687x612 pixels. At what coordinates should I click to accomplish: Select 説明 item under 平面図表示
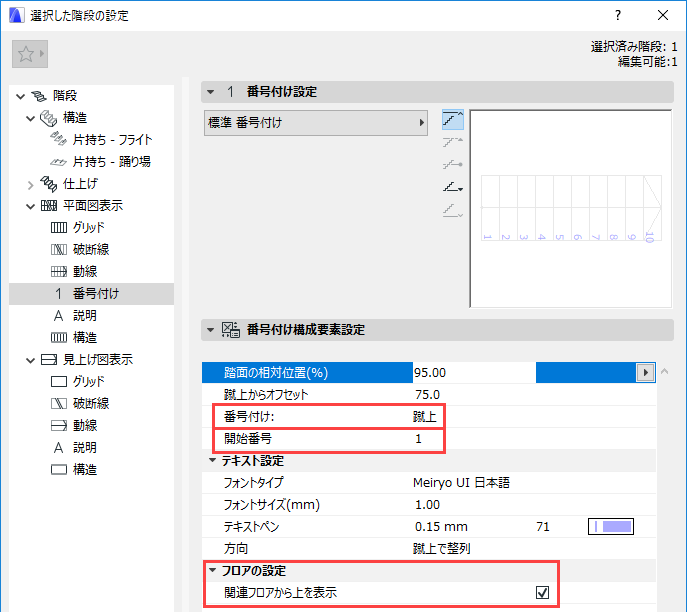click(85, 315)
